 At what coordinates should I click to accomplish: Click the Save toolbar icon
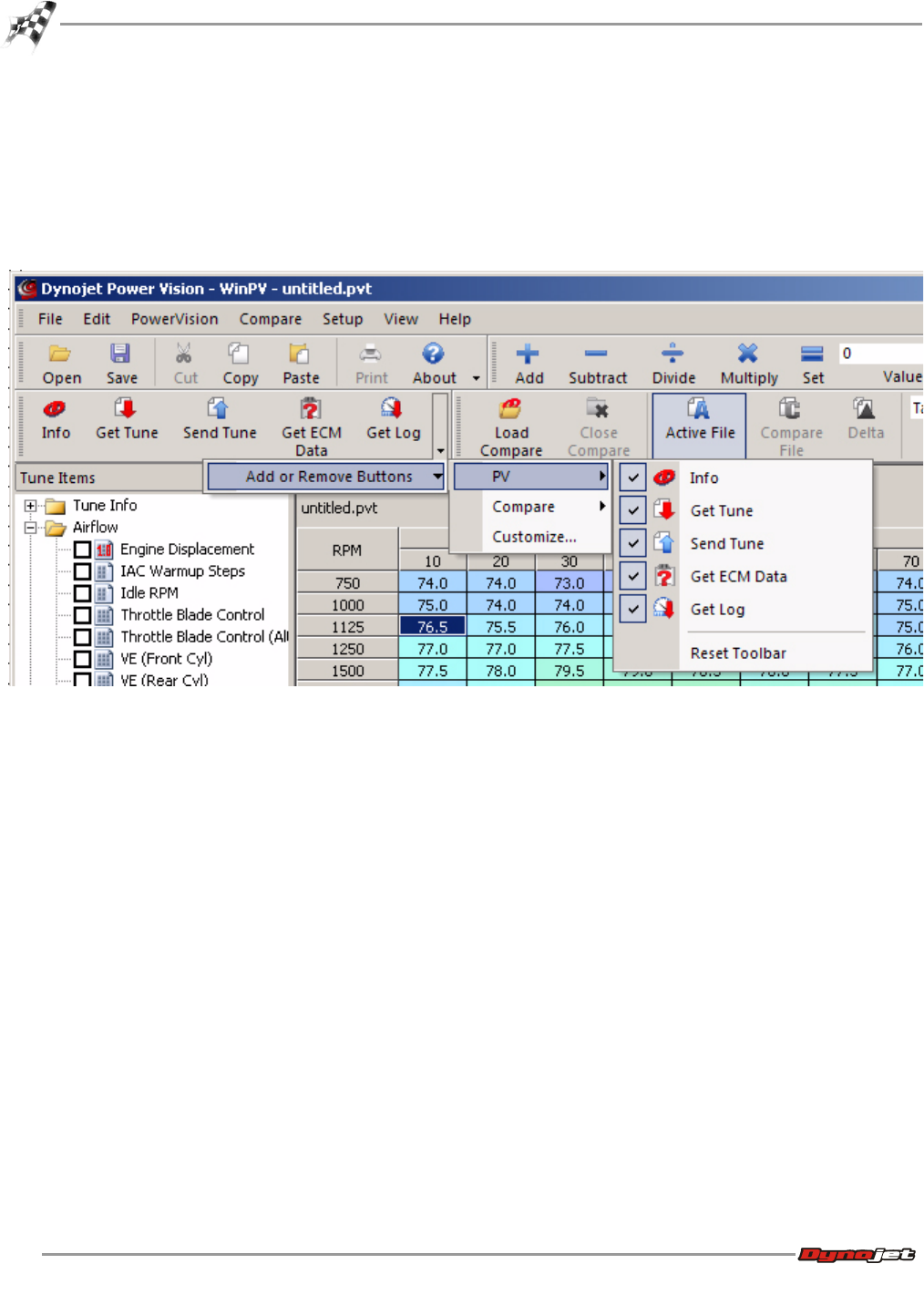click(x=120, y=355)
